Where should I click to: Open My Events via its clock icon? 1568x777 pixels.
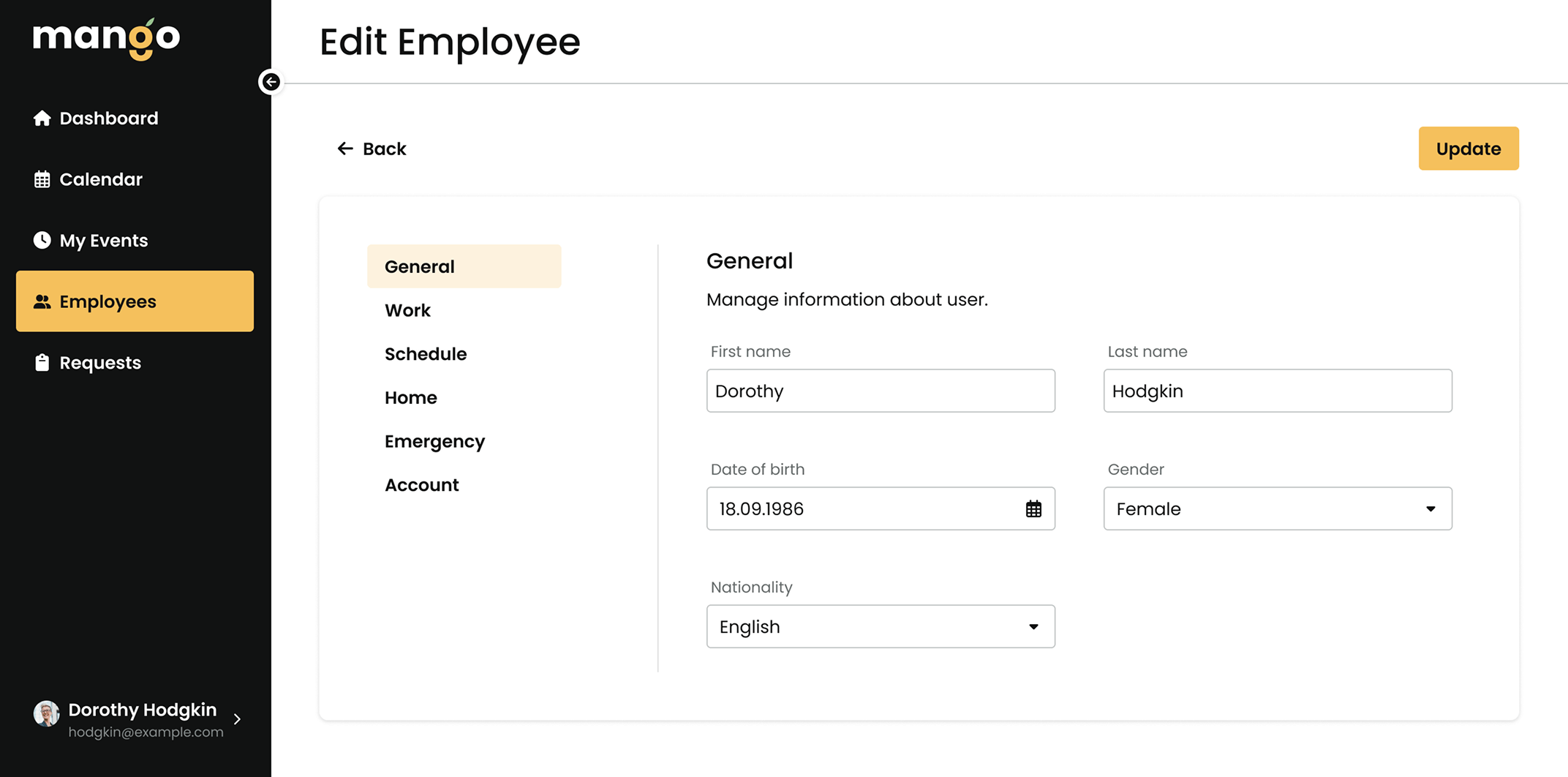point(42,240)
